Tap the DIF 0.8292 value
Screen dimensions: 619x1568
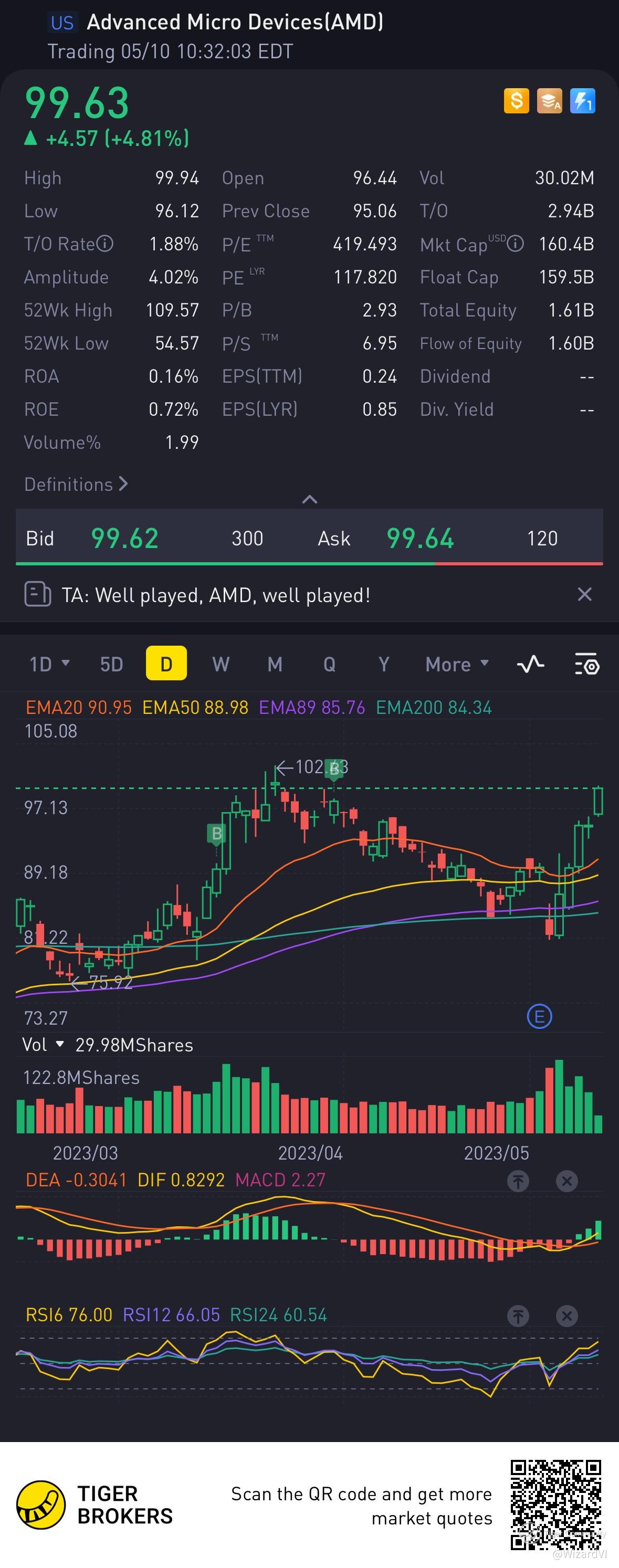pos(181,1180)
